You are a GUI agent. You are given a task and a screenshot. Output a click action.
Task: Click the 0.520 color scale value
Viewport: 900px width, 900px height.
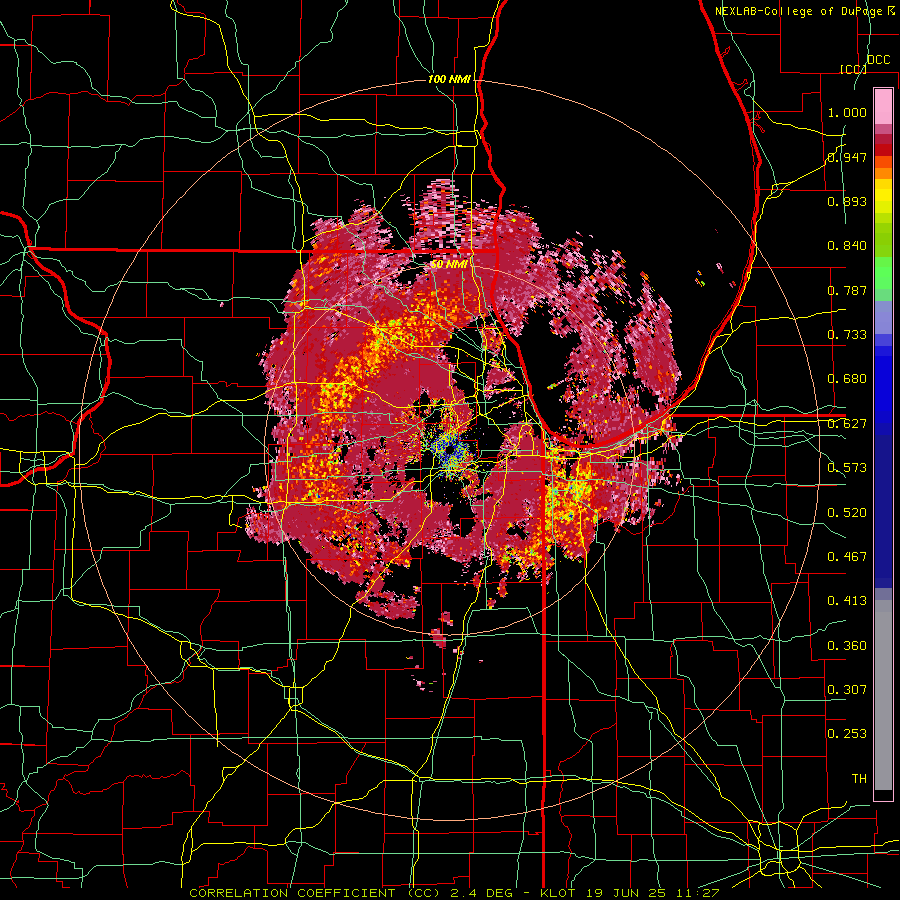tap(847, 513)
